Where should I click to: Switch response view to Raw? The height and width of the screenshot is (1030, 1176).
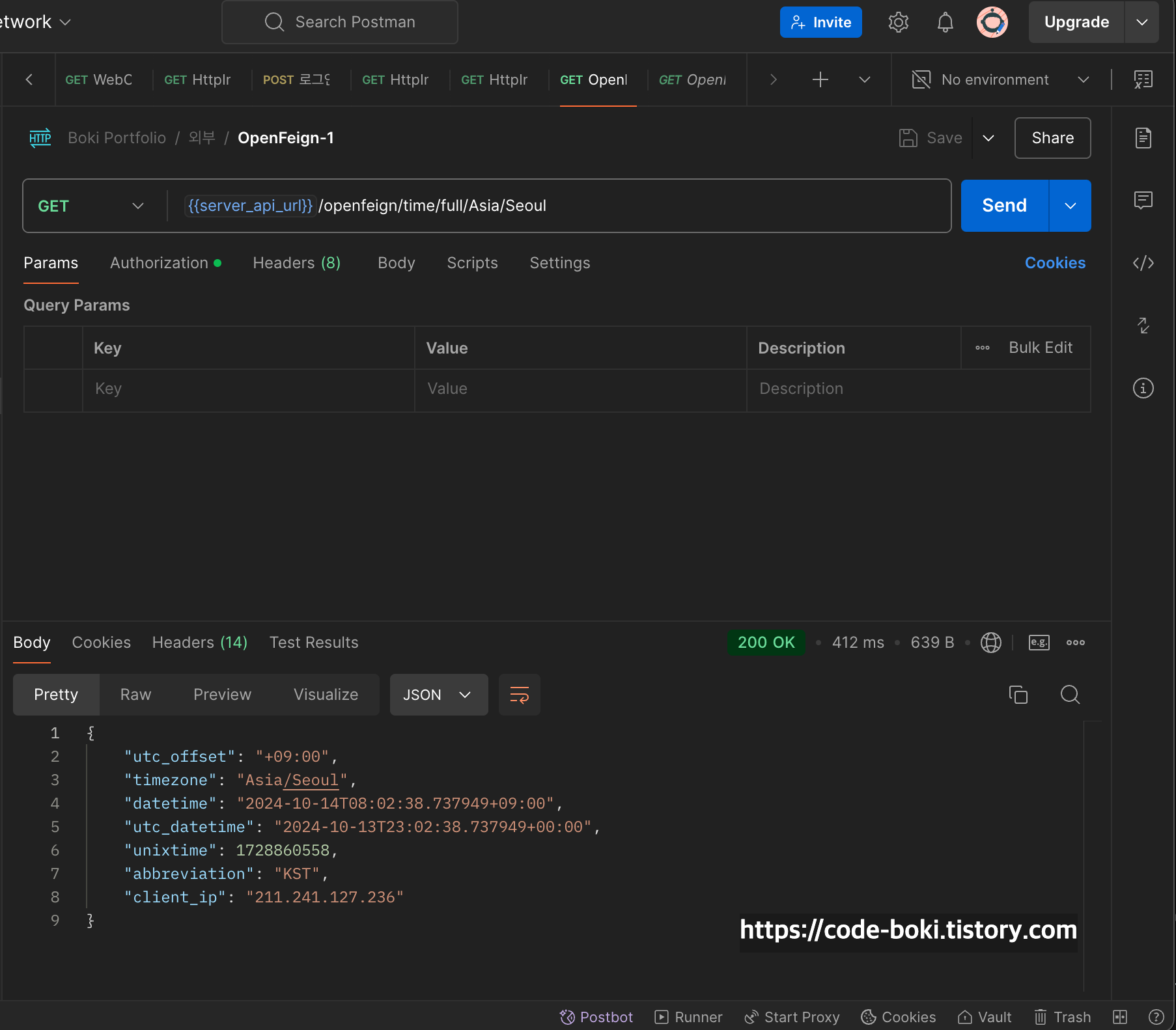pos(135,695)
